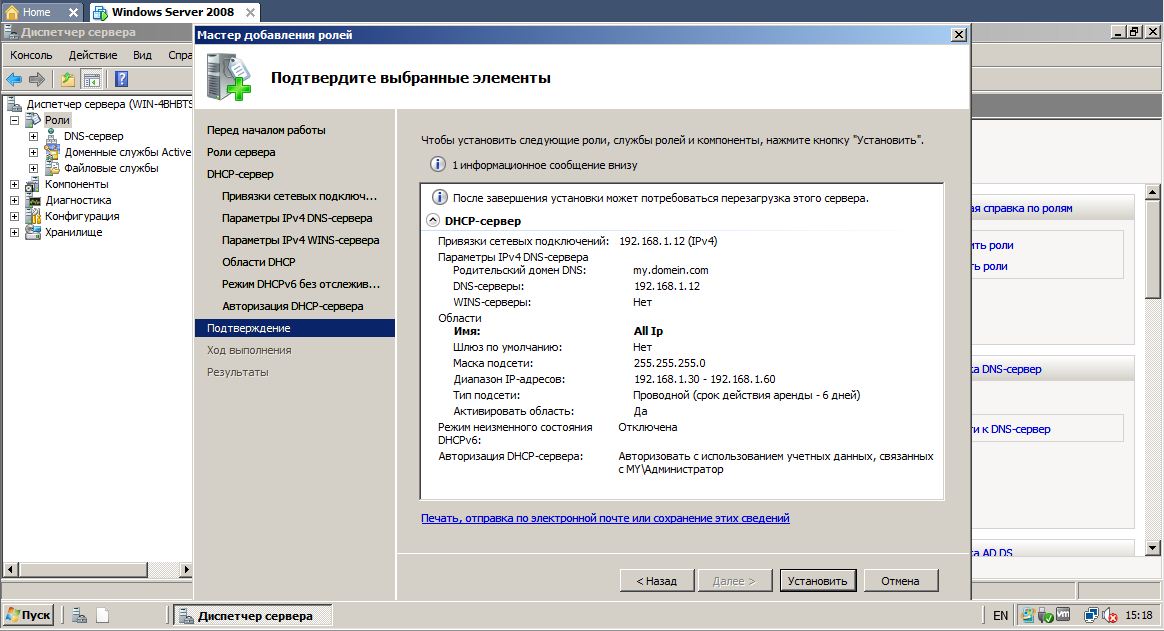This screenshot has height=631, width=1164.
Task: Open the Вид menu
Action: (x=142, y=55)
